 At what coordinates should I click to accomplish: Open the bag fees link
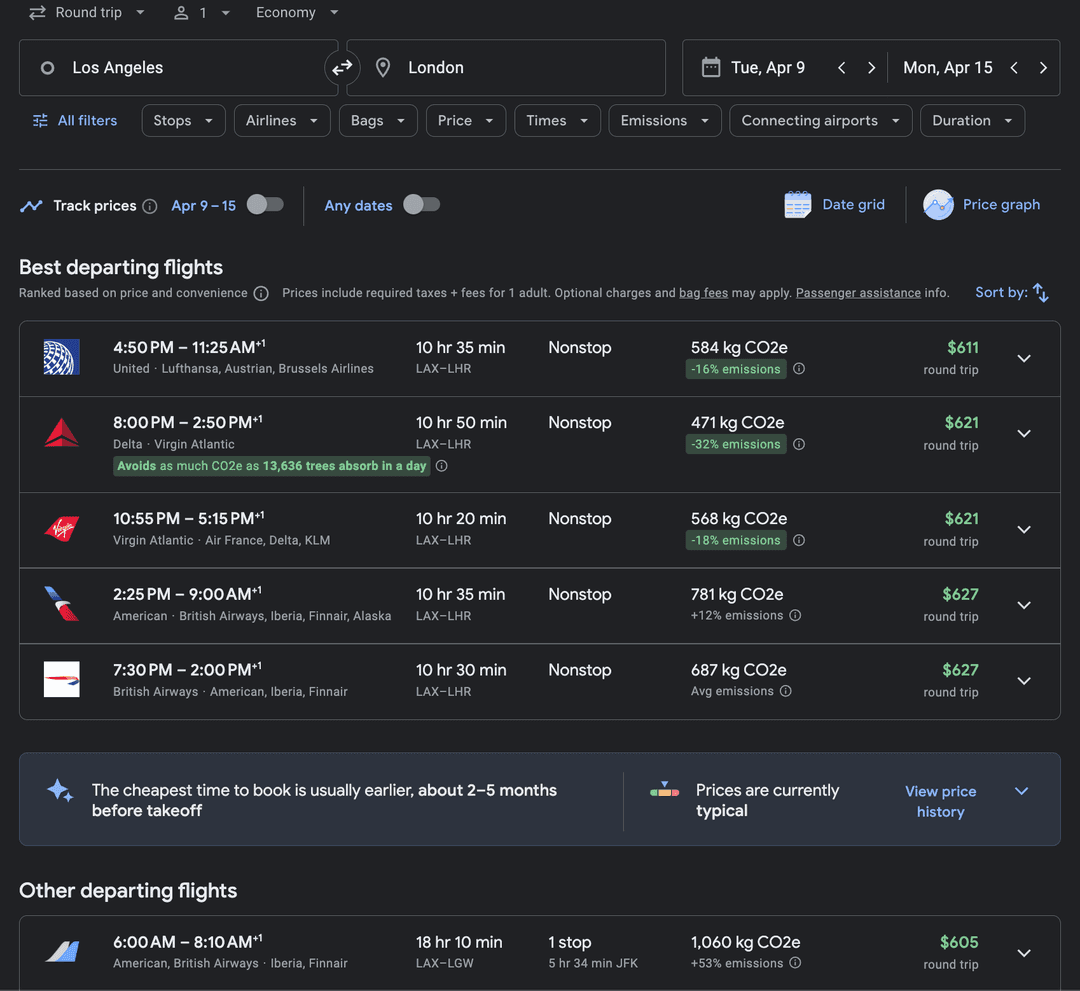[703, 293]
